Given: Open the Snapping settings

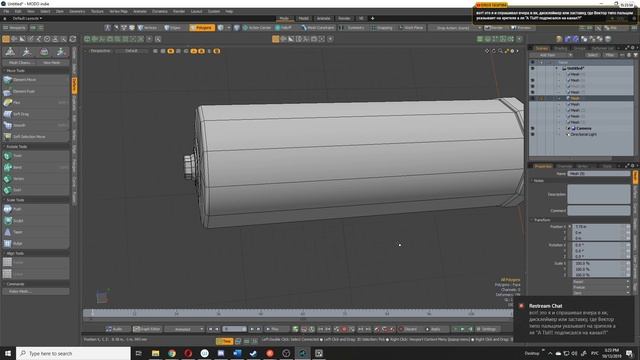Looking at the screenshot, I should pos(382,28).
